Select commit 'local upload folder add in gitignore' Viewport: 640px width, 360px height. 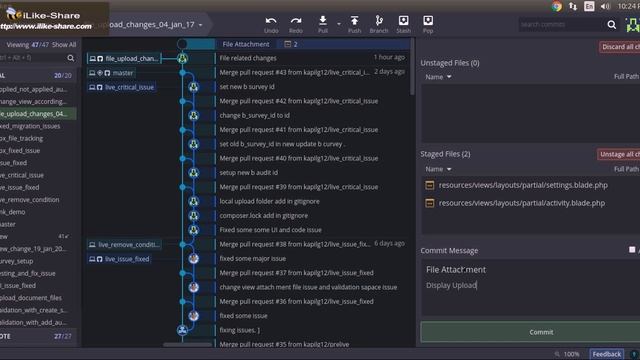pyautogui.click(x=269, y=201)
